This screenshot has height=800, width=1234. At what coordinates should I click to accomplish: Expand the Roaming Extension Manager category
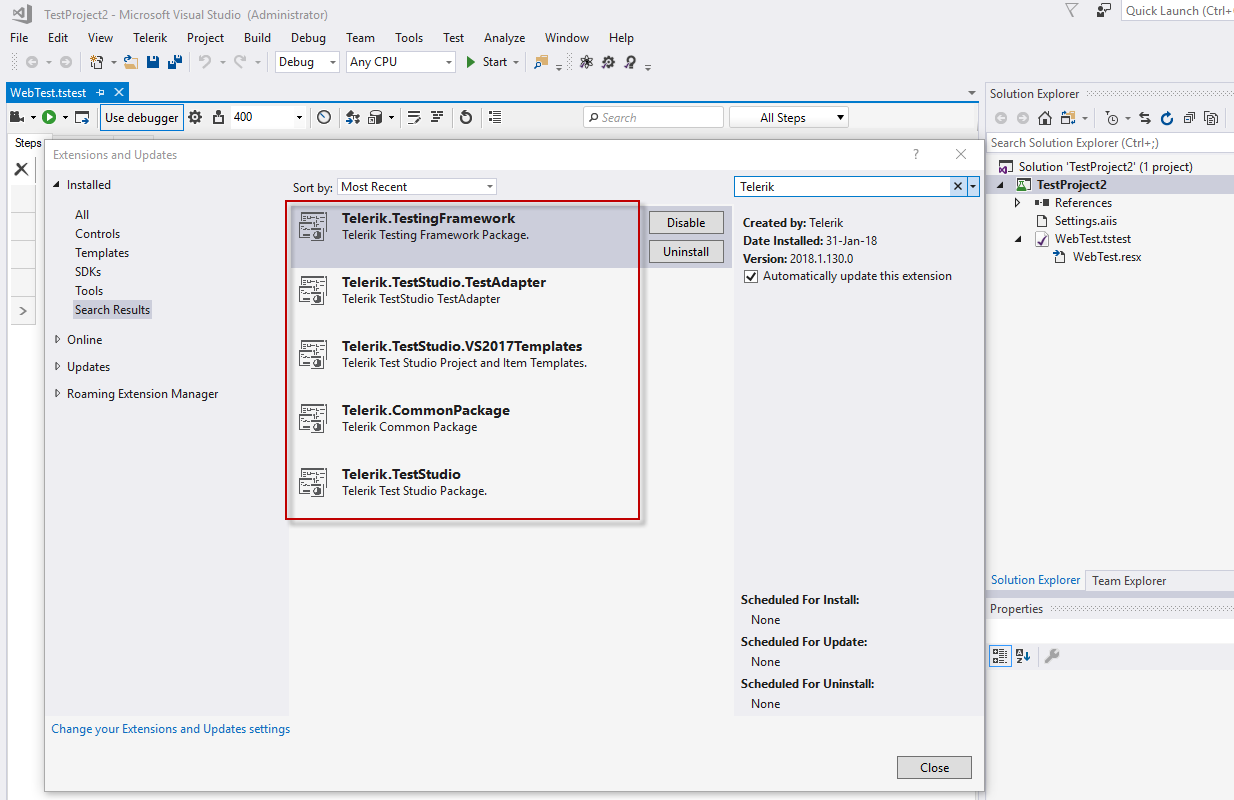coord(57,394)
